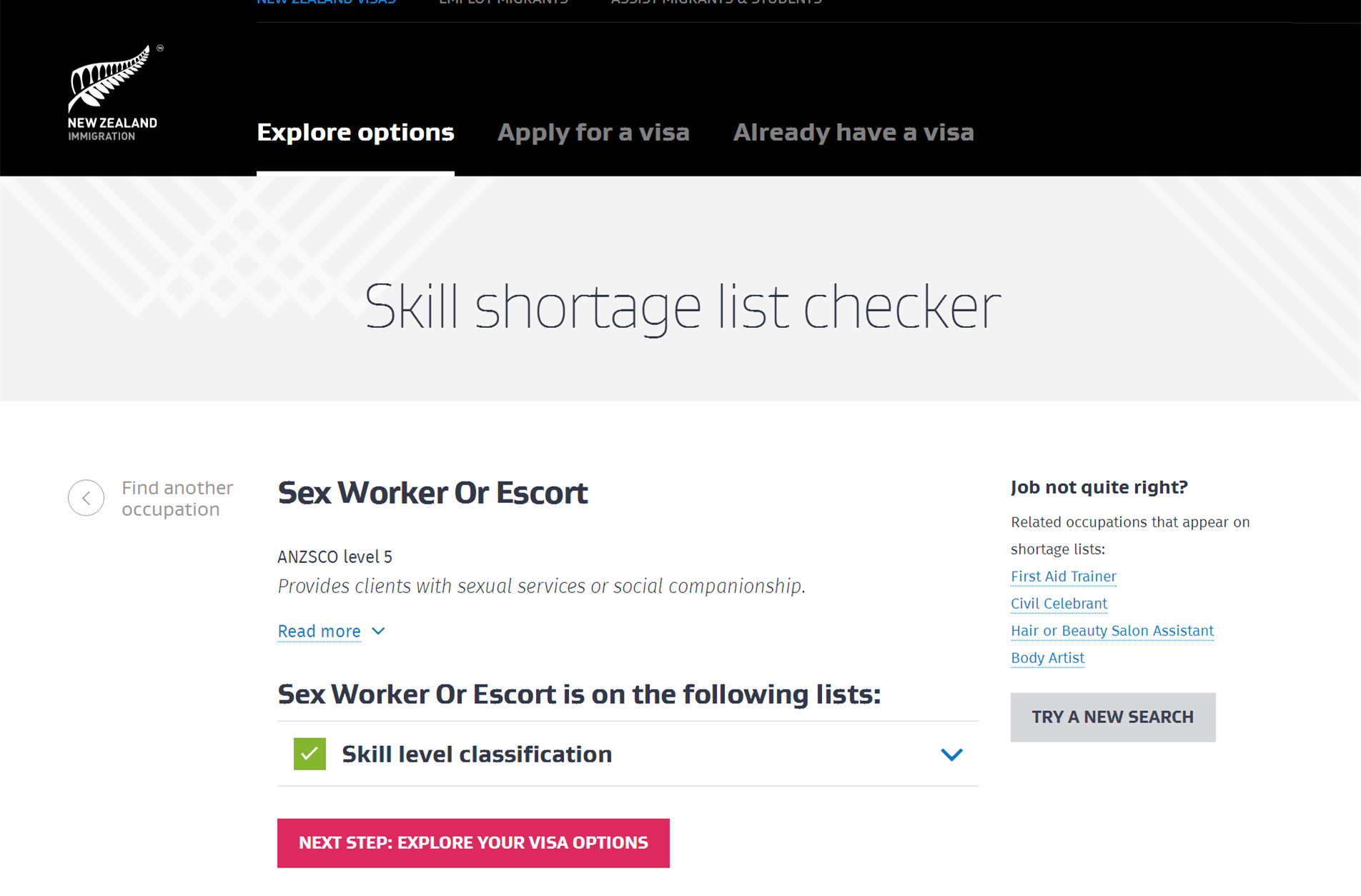The width and height of the screenshot is (1361, 896).
Task: Follow the Body Artist link
Action: [1047, 658]
